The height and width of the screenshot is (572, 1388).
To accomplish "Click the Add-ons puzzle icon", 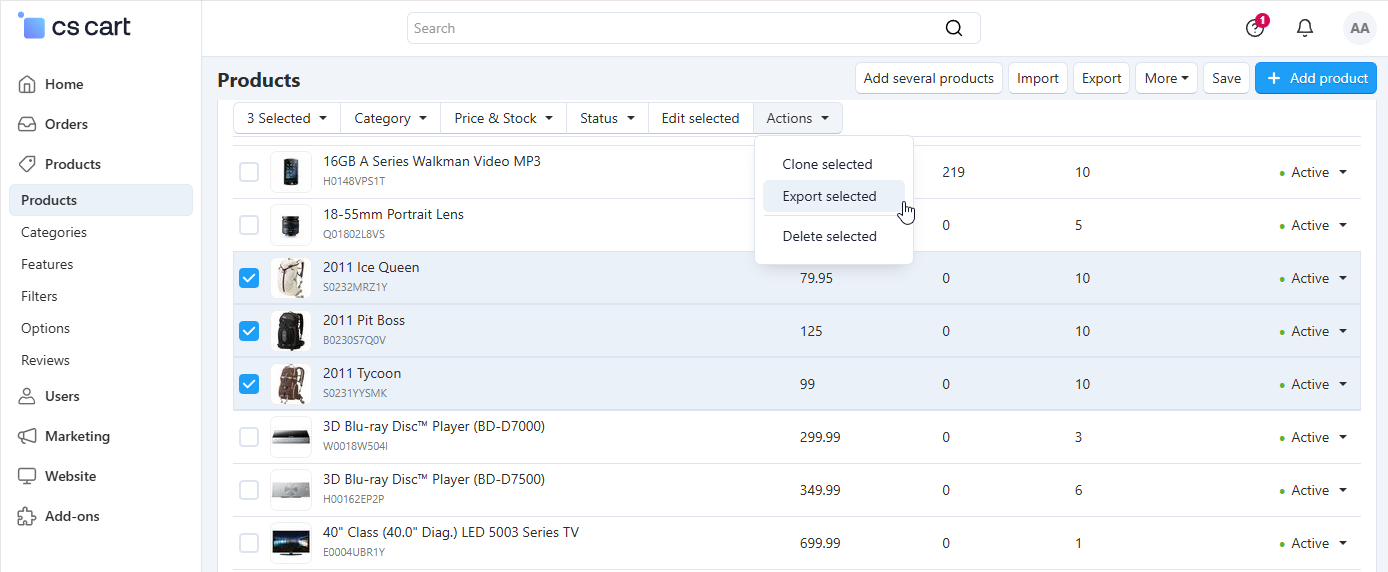I will click(x=28, y=516).
